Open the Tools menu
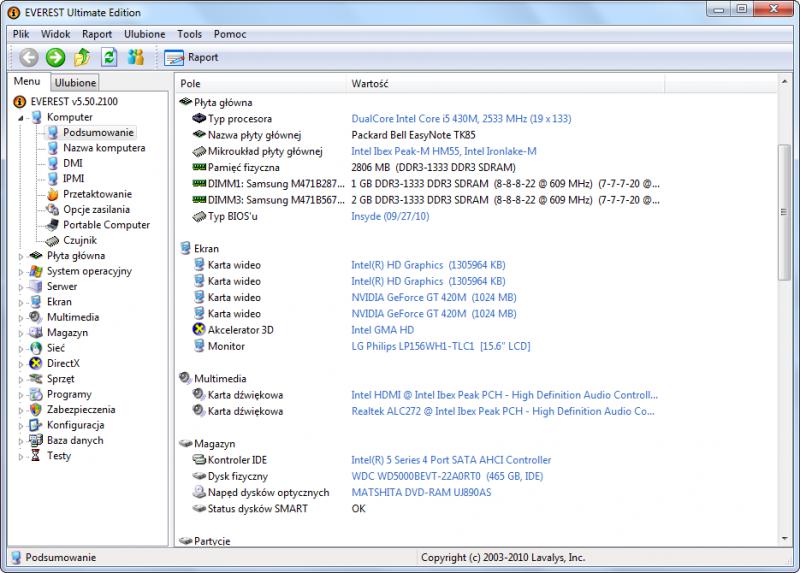Viewport: 800px width, 573px height. [189, 34]
